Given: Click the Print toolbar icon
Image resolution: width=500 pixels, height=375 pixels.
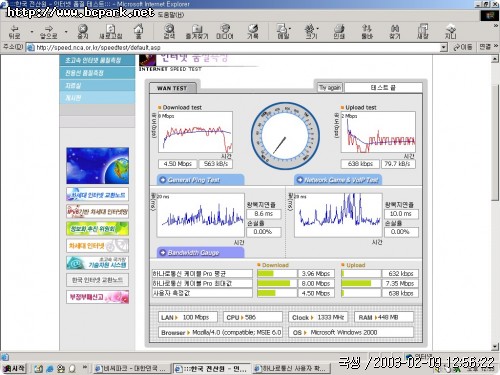Looking at the screenshot, I should (x=339, y=32).
